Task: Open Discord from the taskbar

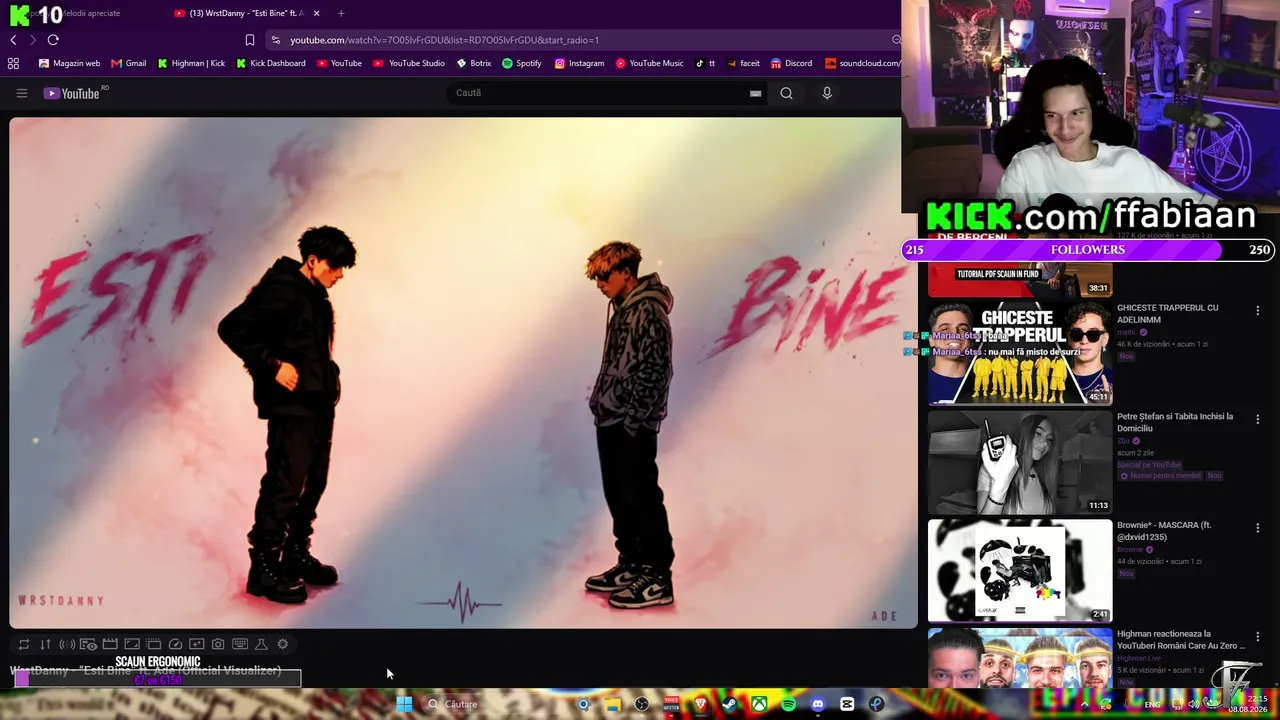Action: (818, 704)
